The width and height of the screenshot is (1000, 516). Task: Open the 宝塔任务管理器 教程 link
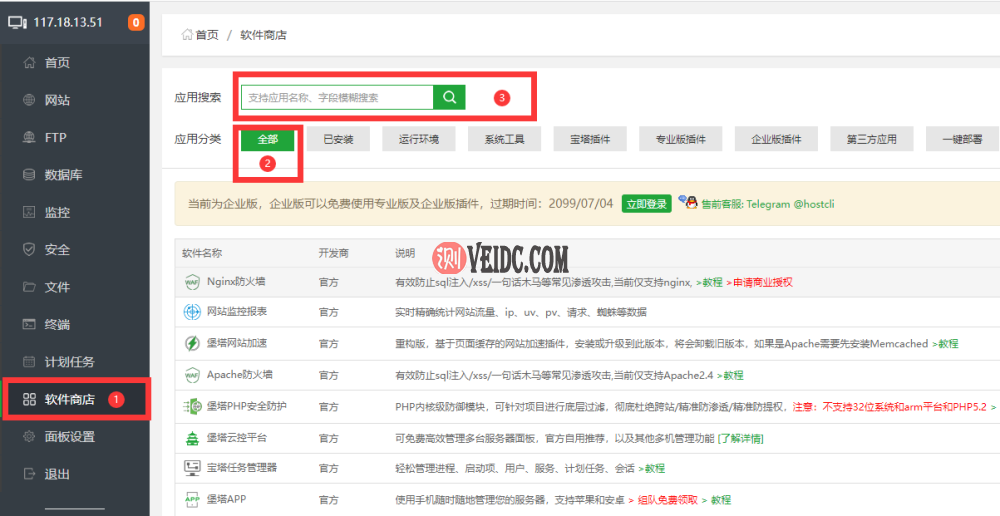[x=651, y=468]
